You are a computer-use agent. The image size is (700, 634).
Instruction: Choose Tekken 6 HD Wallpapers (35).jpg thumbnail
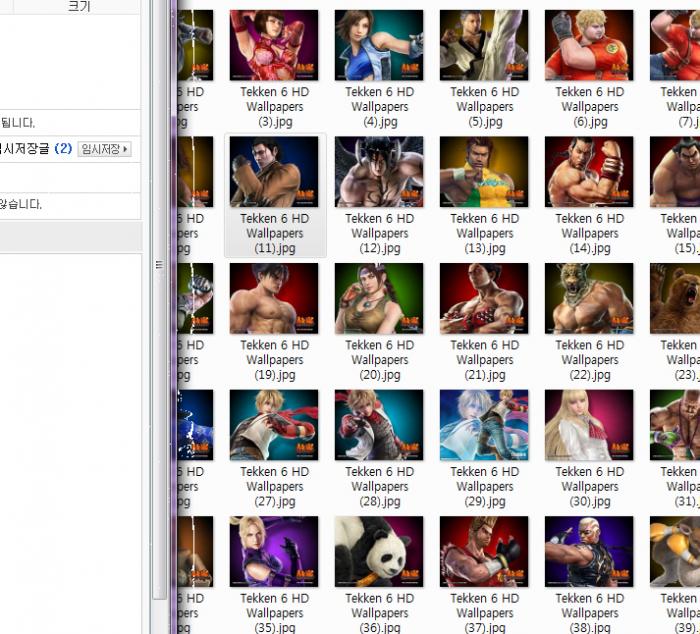[x=274, y=552]
